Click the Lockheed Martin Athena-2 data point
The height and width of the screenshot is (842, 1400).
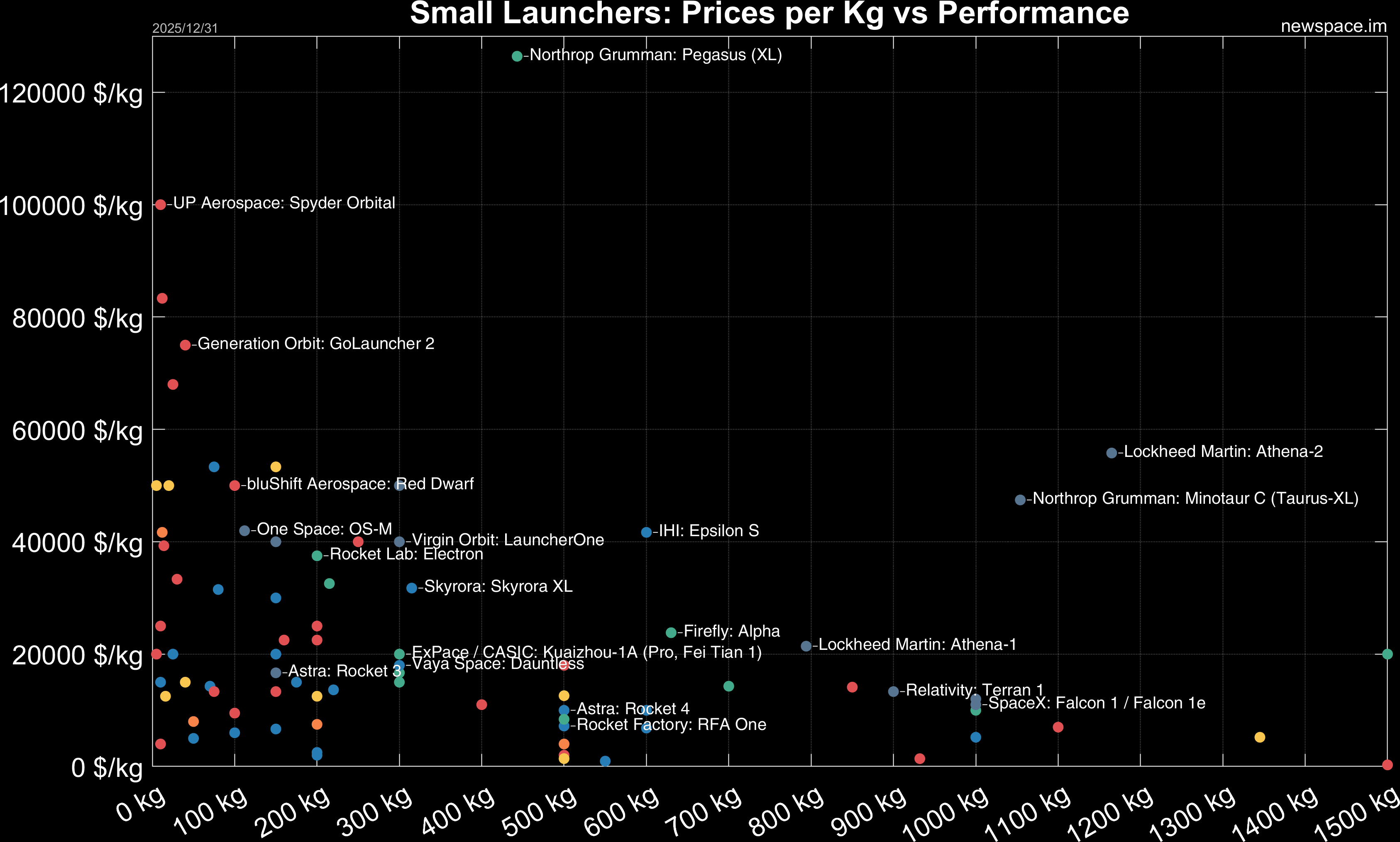coord(1112,453)
